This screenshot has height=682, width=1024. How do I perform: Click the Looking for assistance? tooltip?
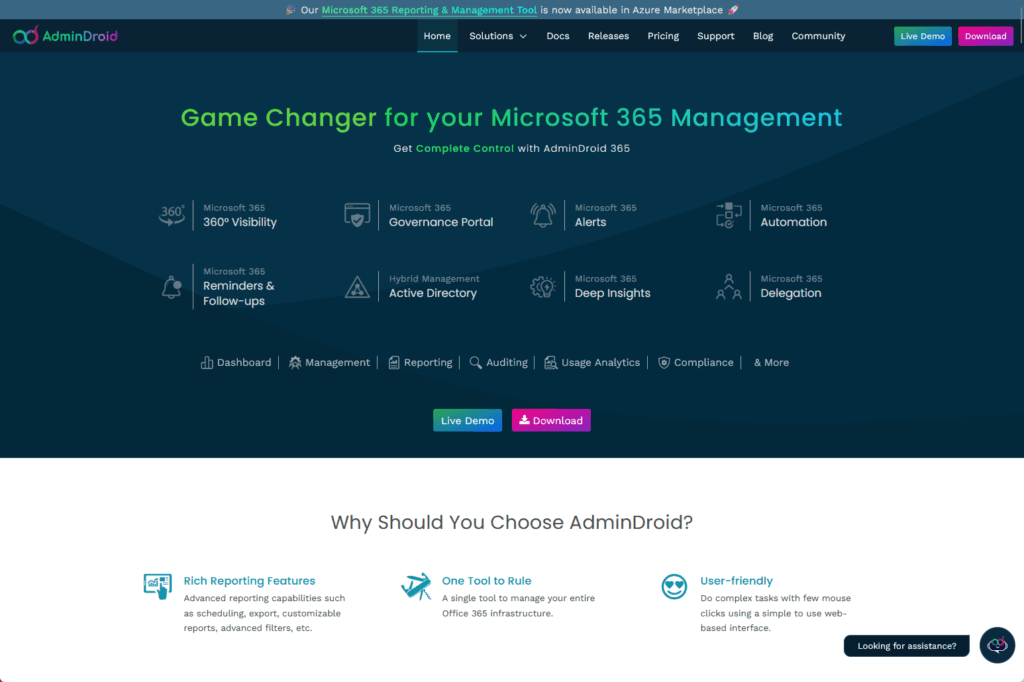[x=906, y=645]
